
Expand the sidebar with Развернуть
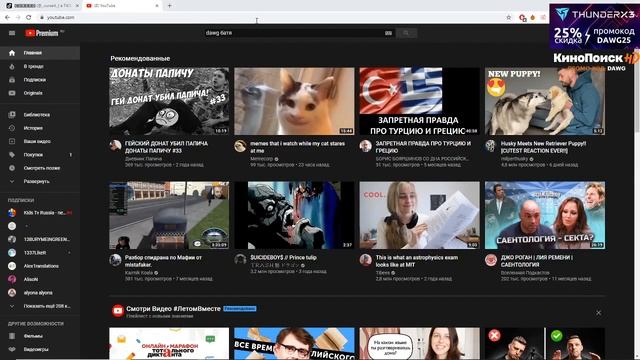coord(40,181)
